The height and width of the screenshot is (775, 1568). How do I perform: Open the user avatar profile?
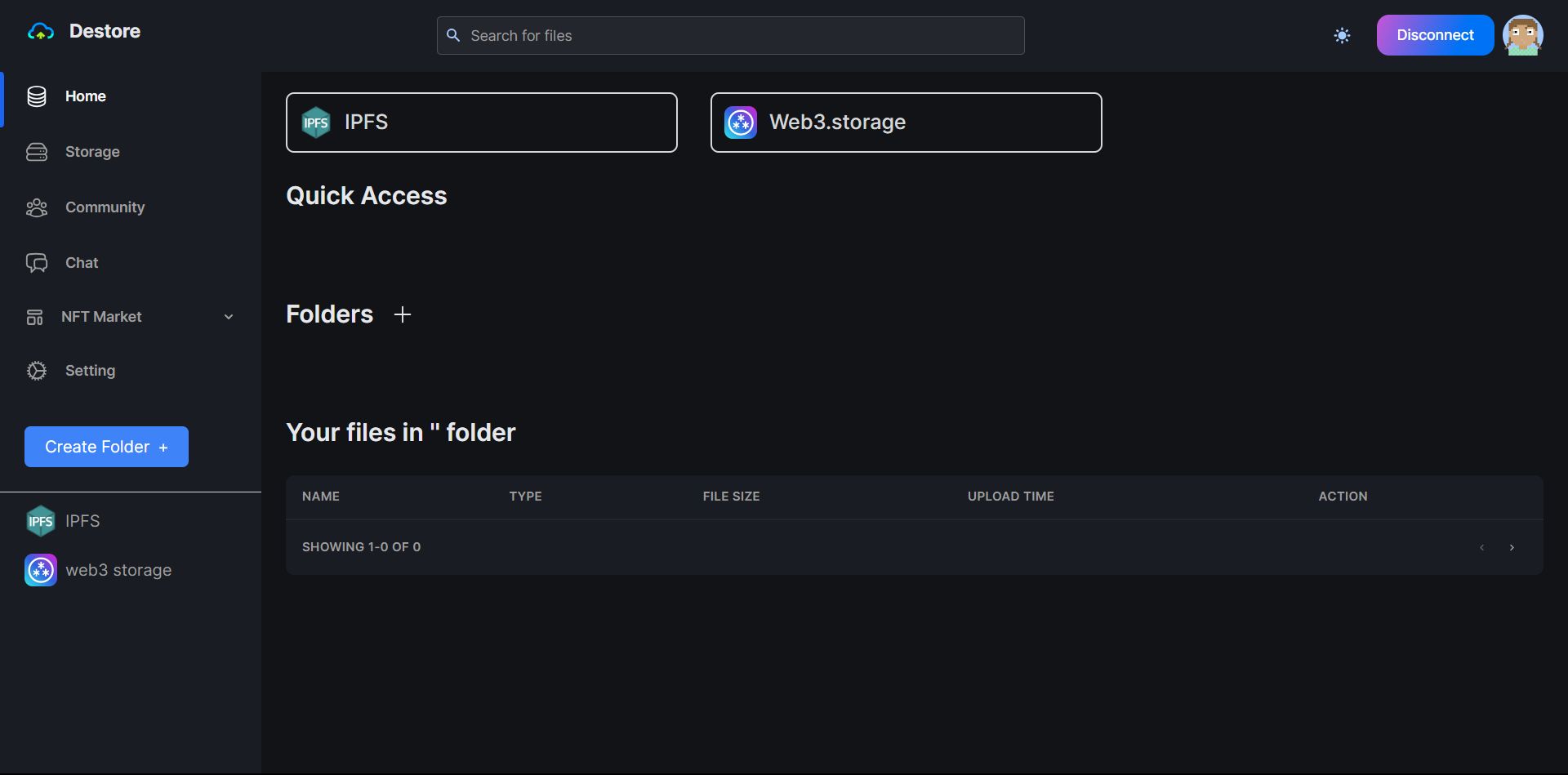(1523, 35)
